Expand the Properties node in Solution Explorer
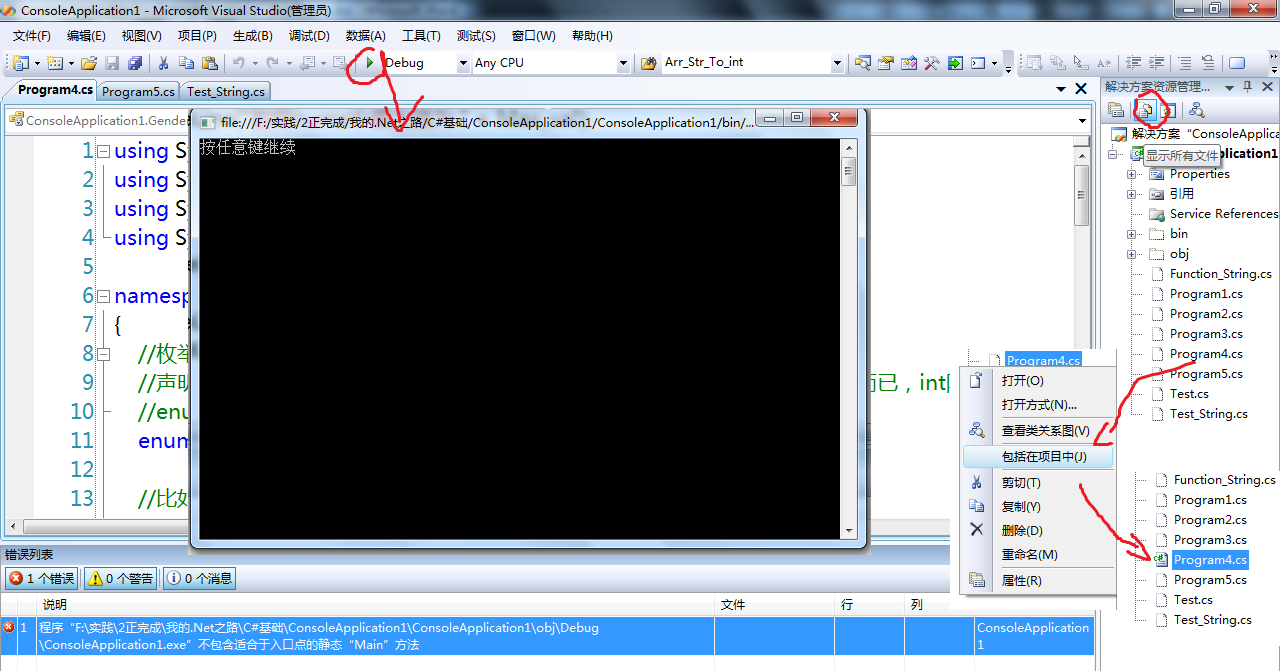 point(1132,174)
